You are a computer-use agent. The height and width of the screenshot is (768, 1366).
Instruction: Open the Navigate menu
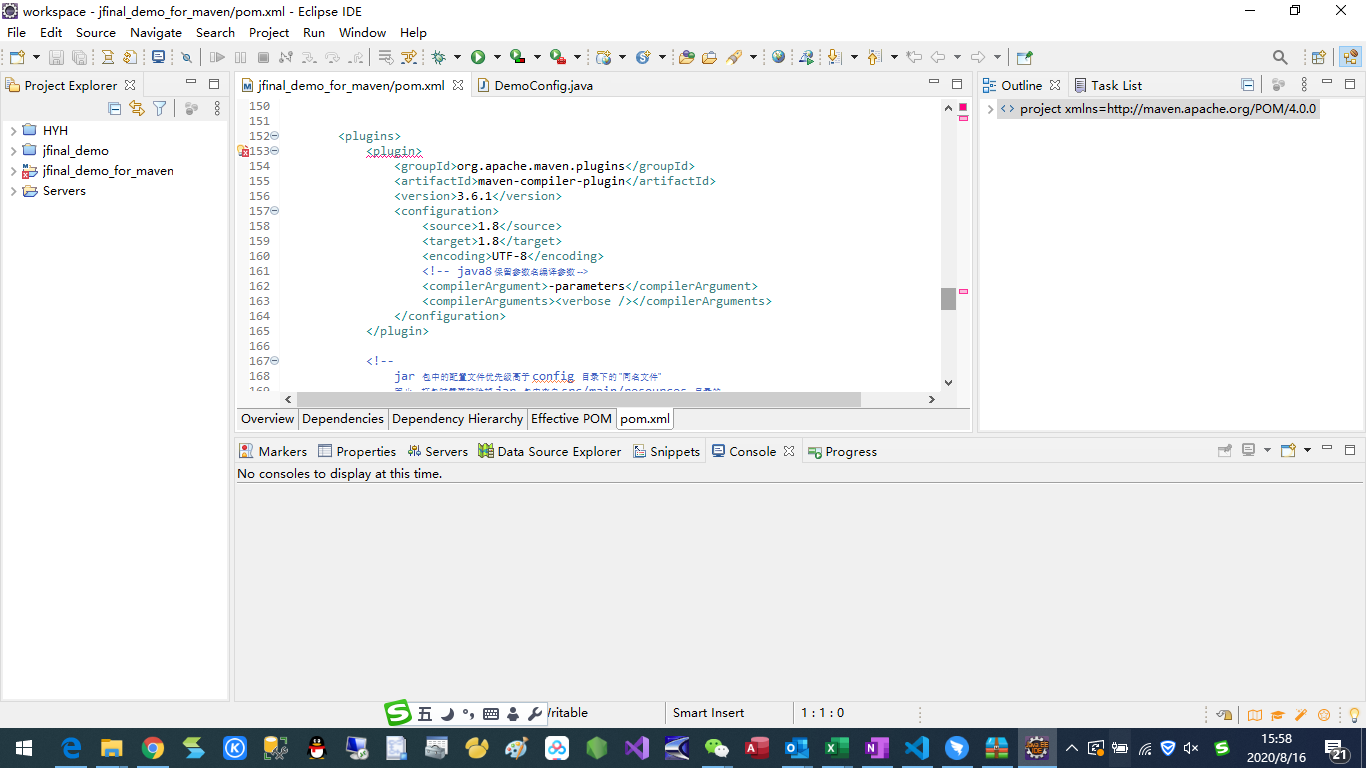point(156,32)
